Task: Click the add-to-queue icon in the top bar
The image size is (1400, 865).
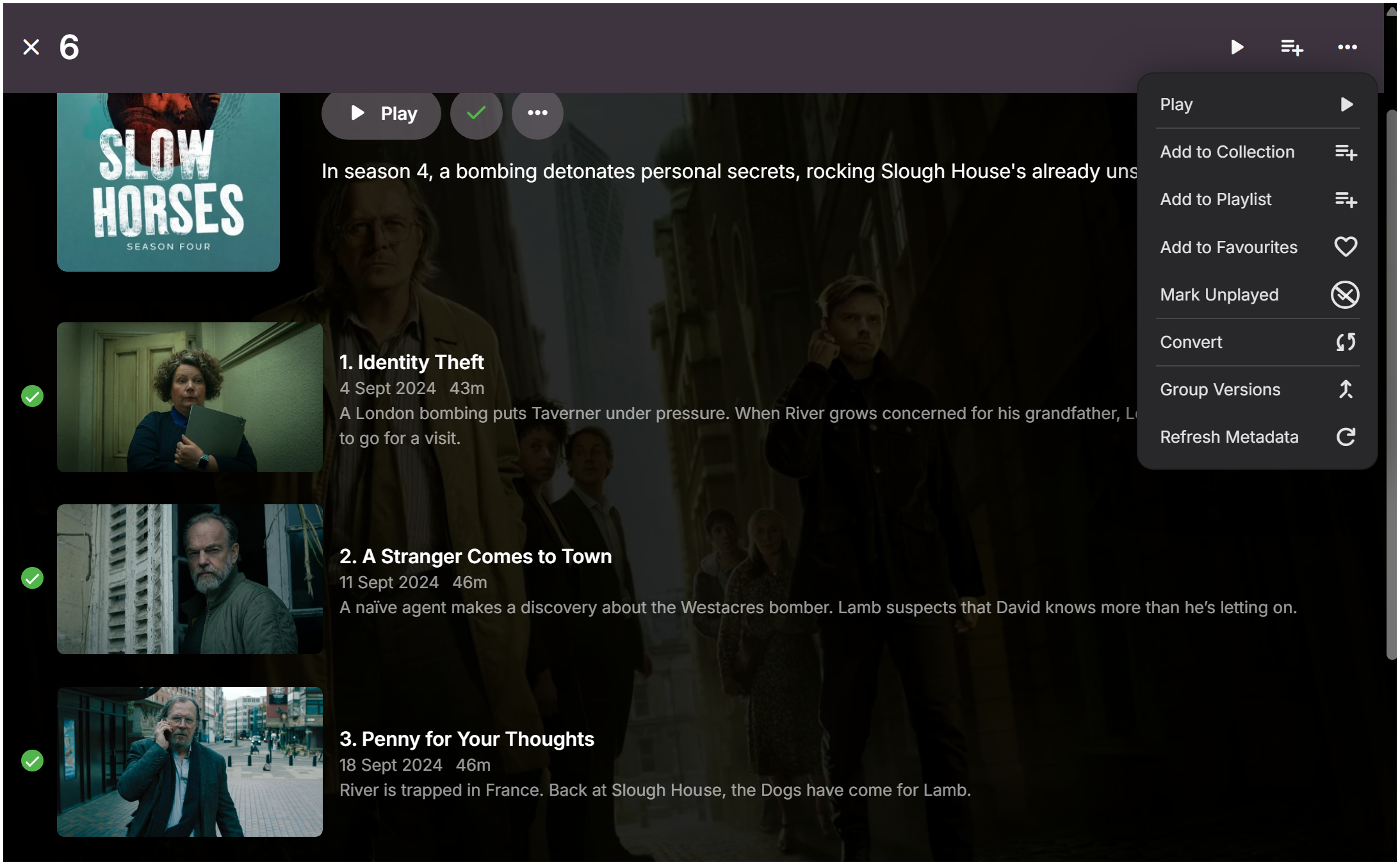Action: point(1292,47)
